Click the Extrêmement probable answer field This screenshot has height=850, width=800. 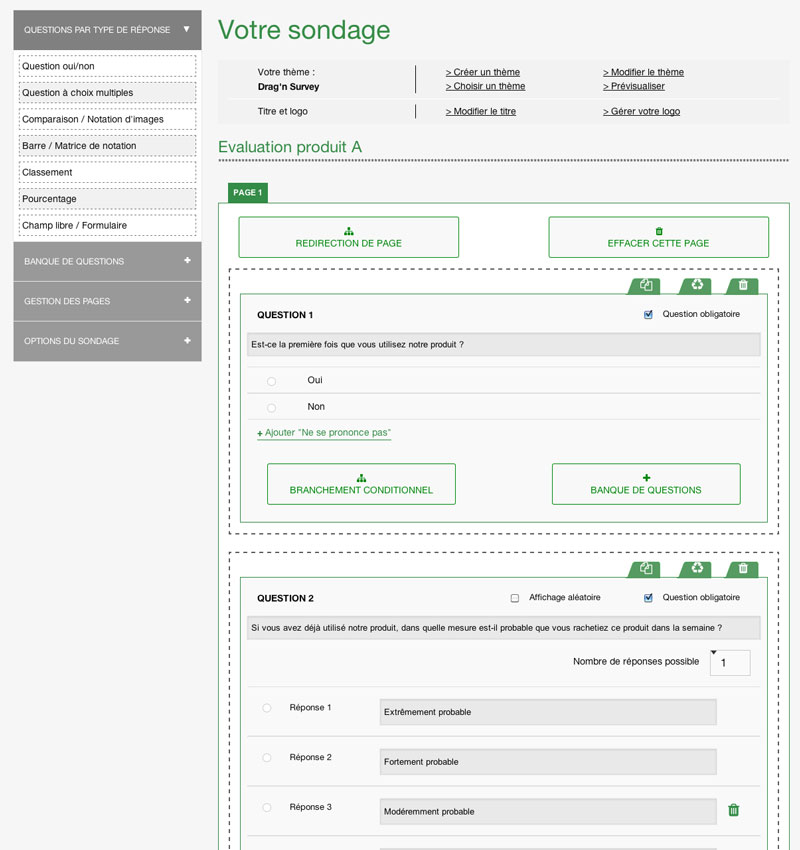click(x=547, y=712)
